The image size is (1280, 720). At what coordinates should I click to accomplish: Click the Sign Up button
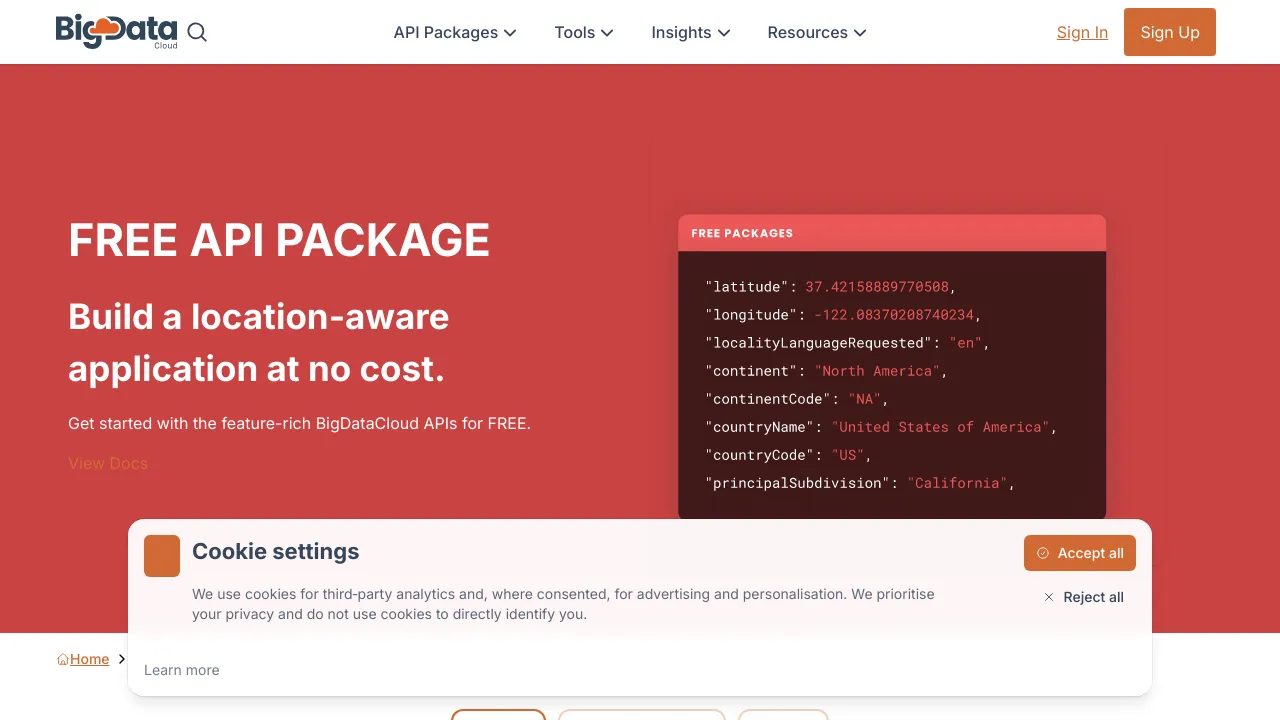click(x=1170, y=32)
